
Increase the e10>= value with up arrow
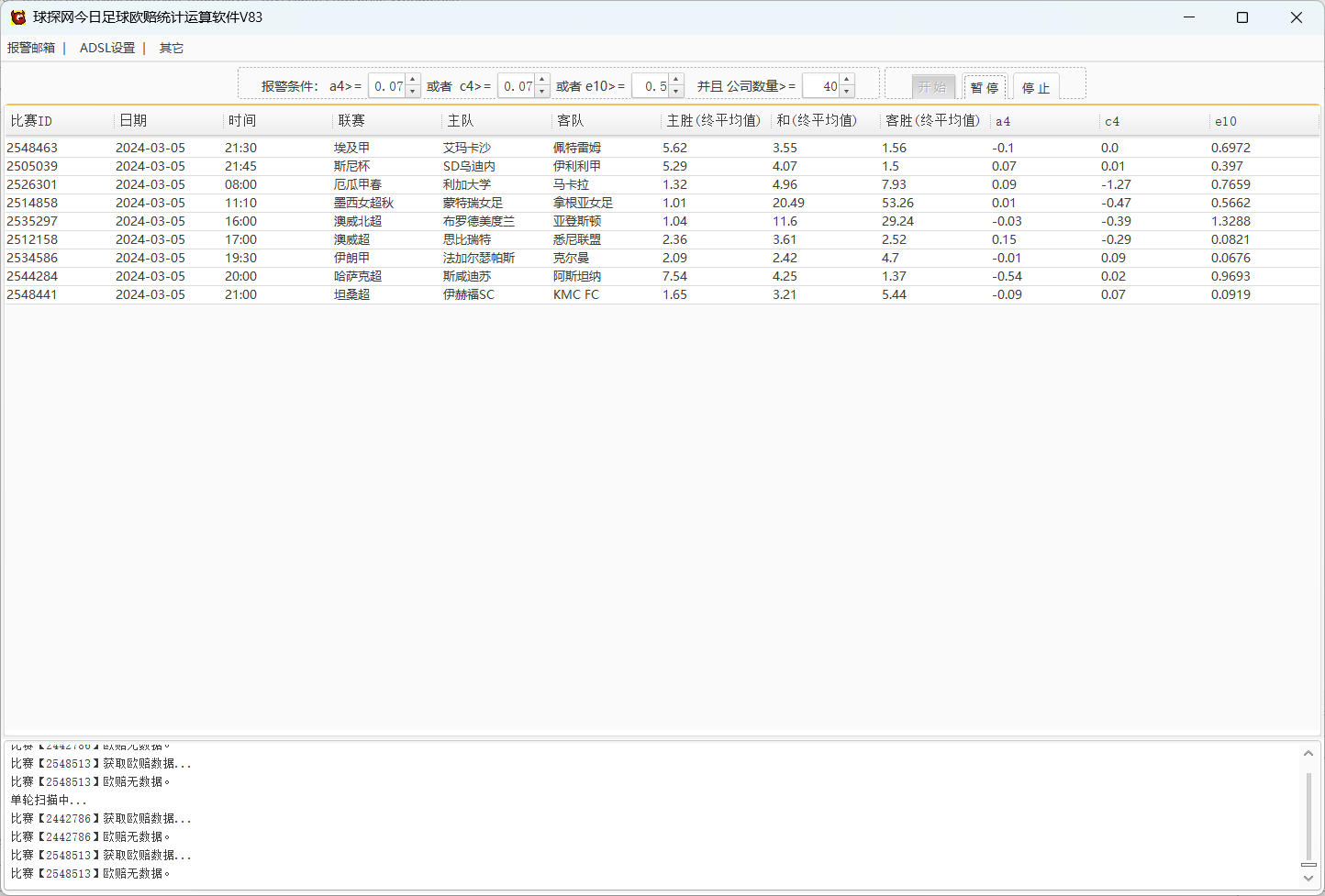pyautogui.click(x=676, y=81)
